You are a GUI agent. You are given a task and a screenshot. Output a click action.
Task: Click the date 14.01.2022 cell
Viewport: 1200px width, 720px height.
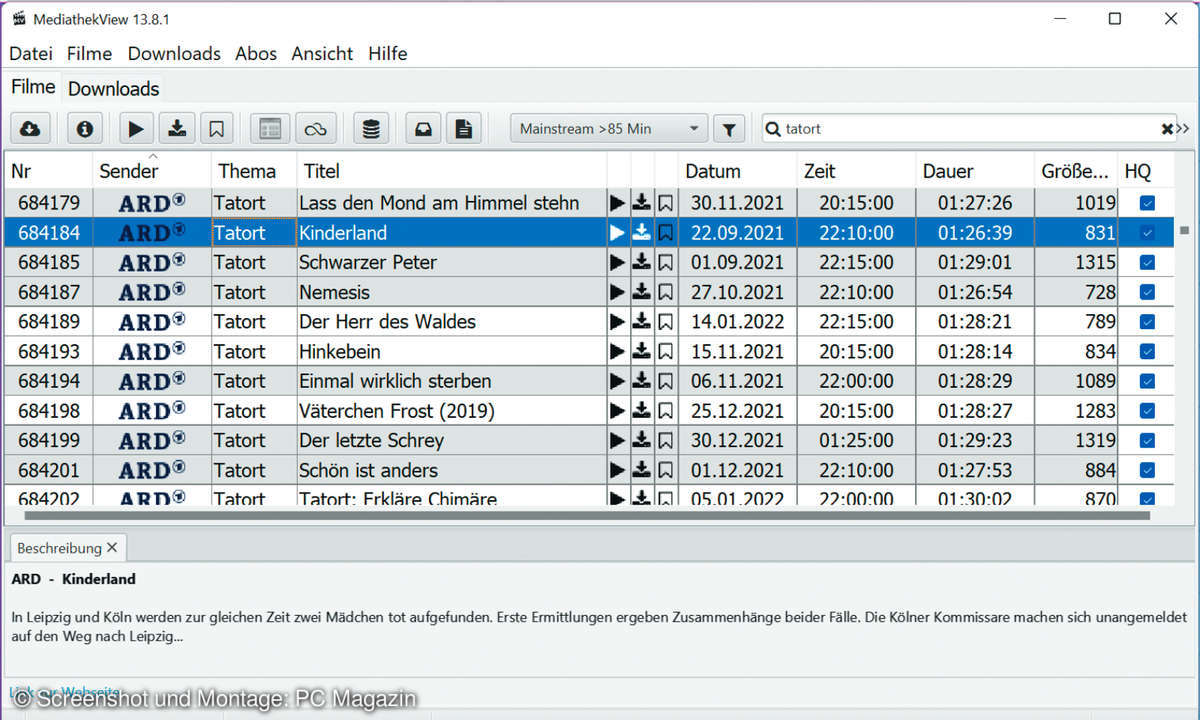click(x=737, y=322)
